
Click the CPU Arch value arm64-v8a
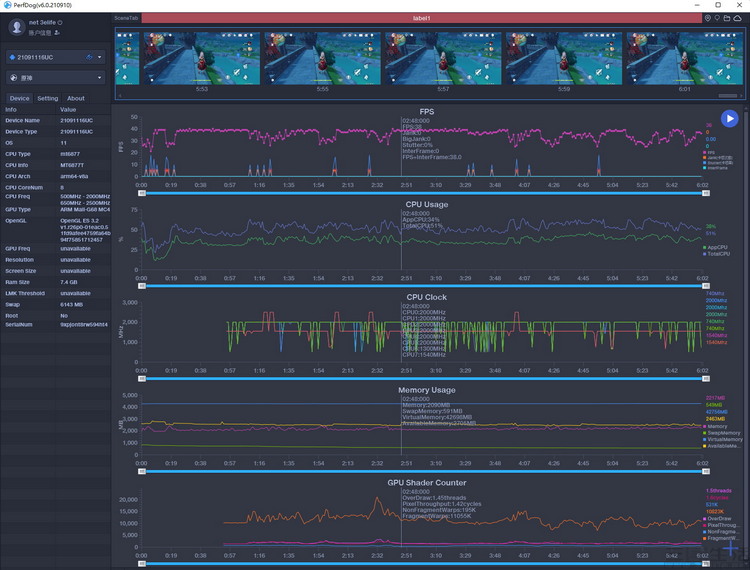click(x=74, y=176)
